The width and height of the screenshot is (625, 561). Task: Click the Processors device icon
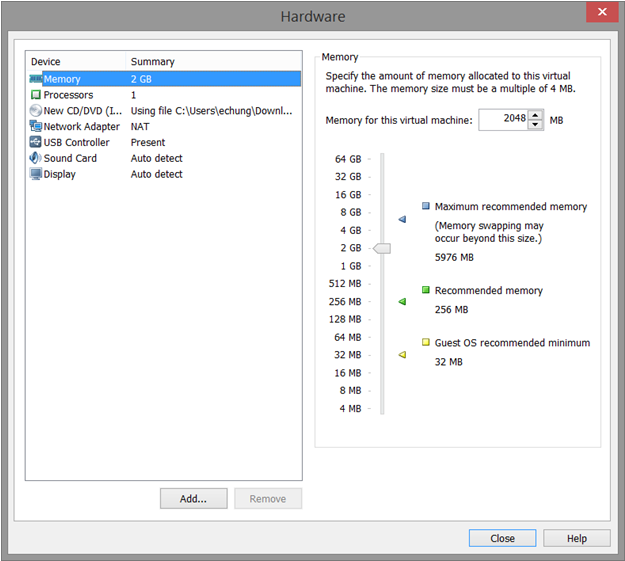(36, 95)
